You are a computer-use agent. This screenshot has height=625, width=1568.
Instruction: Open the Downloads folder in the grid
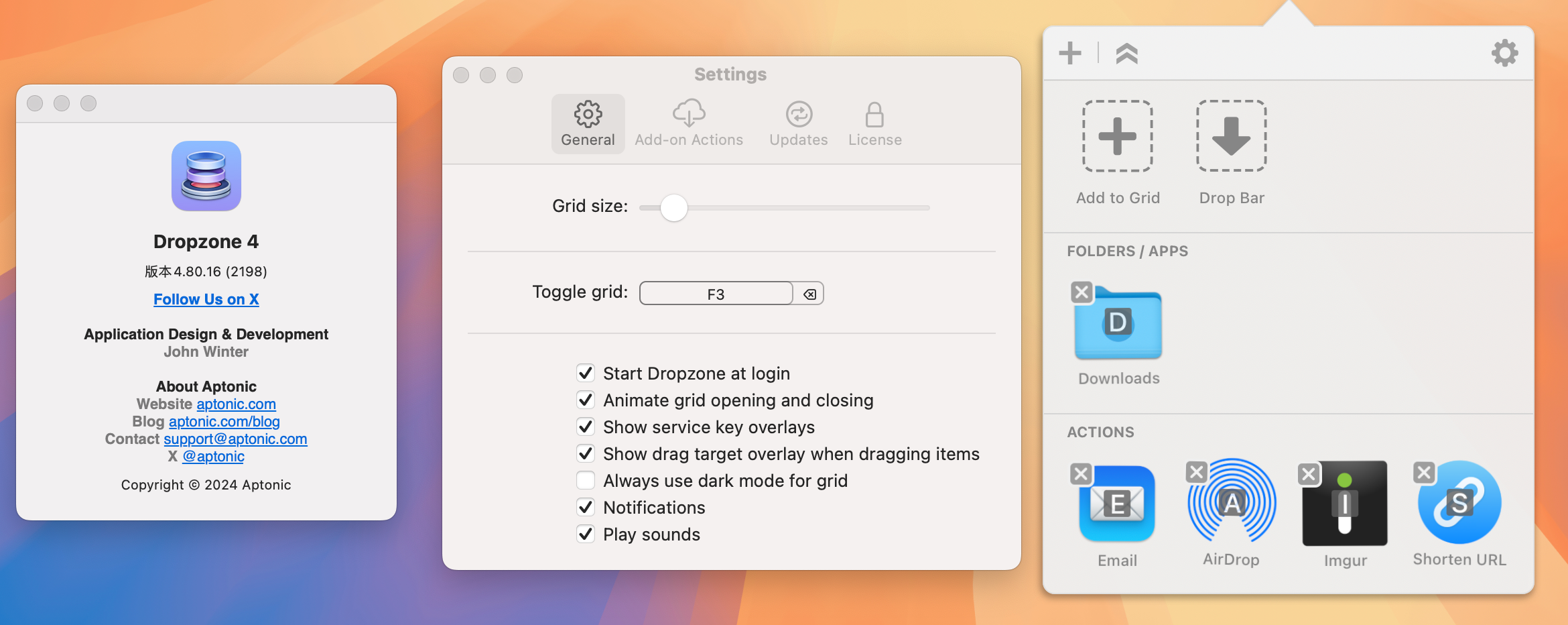[x=1118, y=325]
